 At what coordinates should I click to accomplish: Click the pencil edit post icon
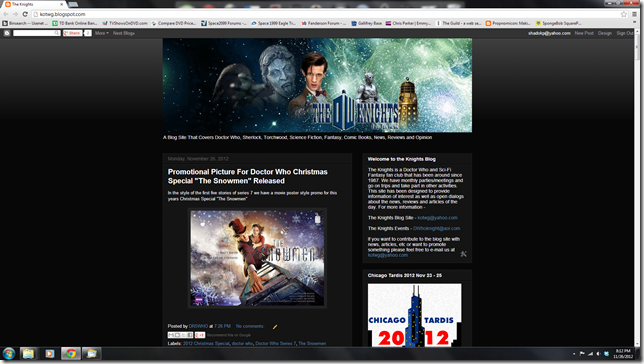(275, 327)
